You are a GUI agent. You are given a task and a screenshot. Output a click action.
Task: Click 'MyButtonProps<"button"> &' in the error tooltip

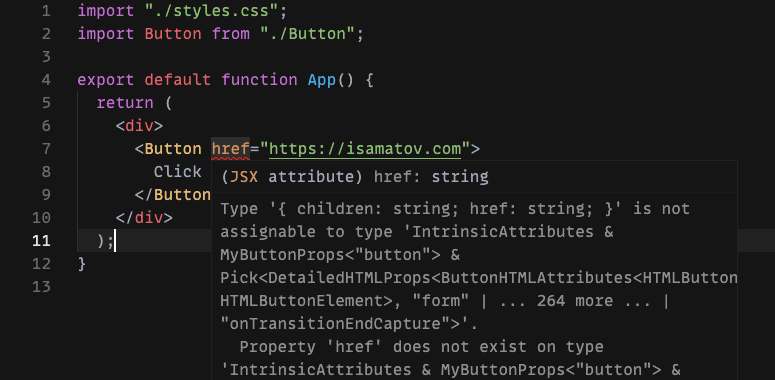coord(341,255)
